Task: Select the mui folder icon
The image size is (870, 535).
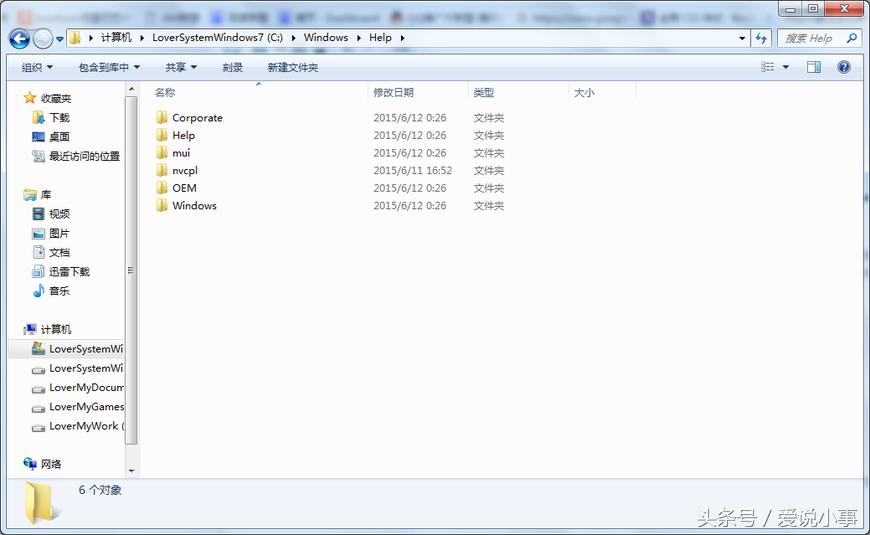Action: point(161,153)
